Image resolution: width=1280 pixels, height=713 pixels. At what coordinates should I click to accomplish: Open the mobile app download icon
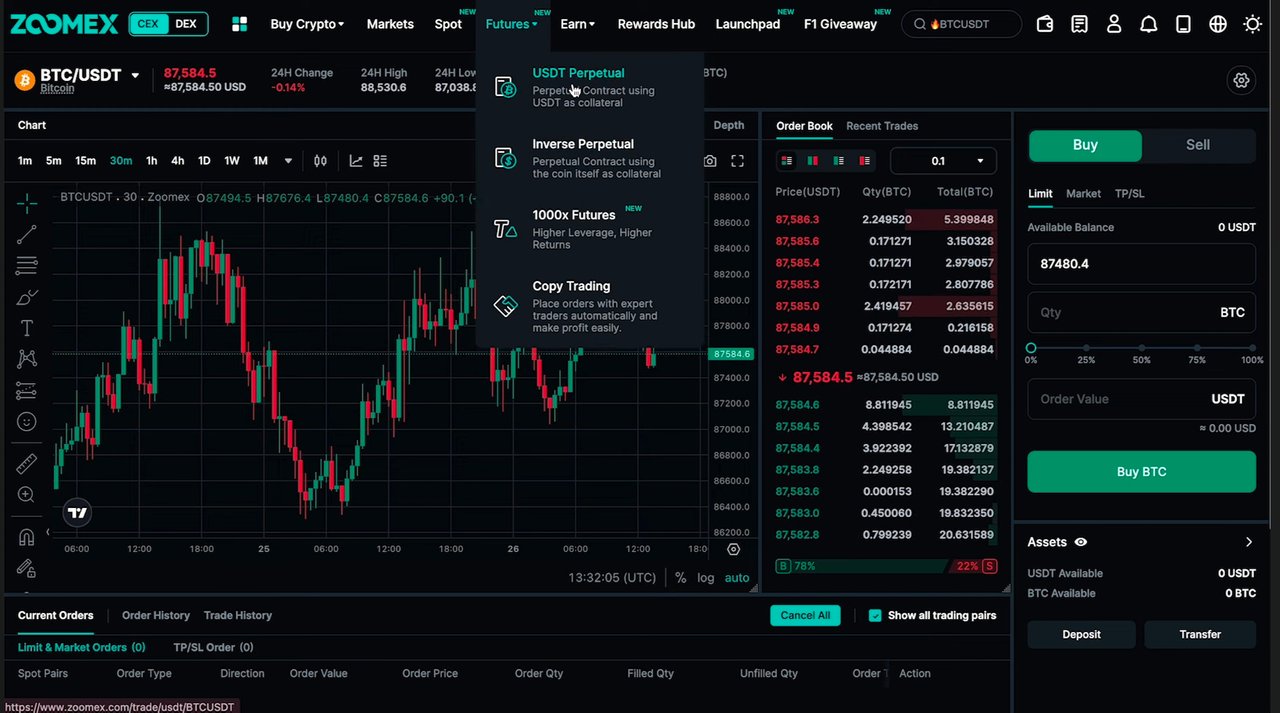click(x=1183, y=24)
